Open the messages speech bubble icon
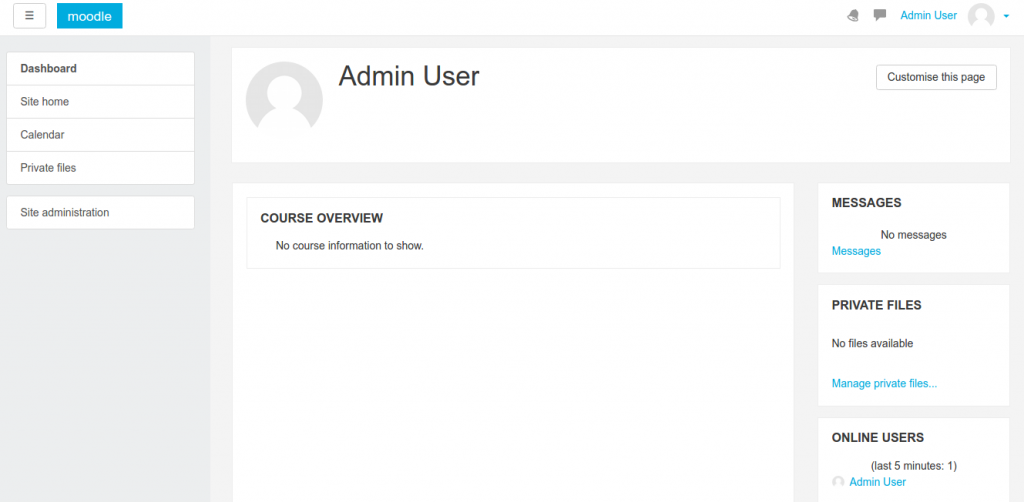The width and height of the screenshot is (1024, 502). [880, 15]
